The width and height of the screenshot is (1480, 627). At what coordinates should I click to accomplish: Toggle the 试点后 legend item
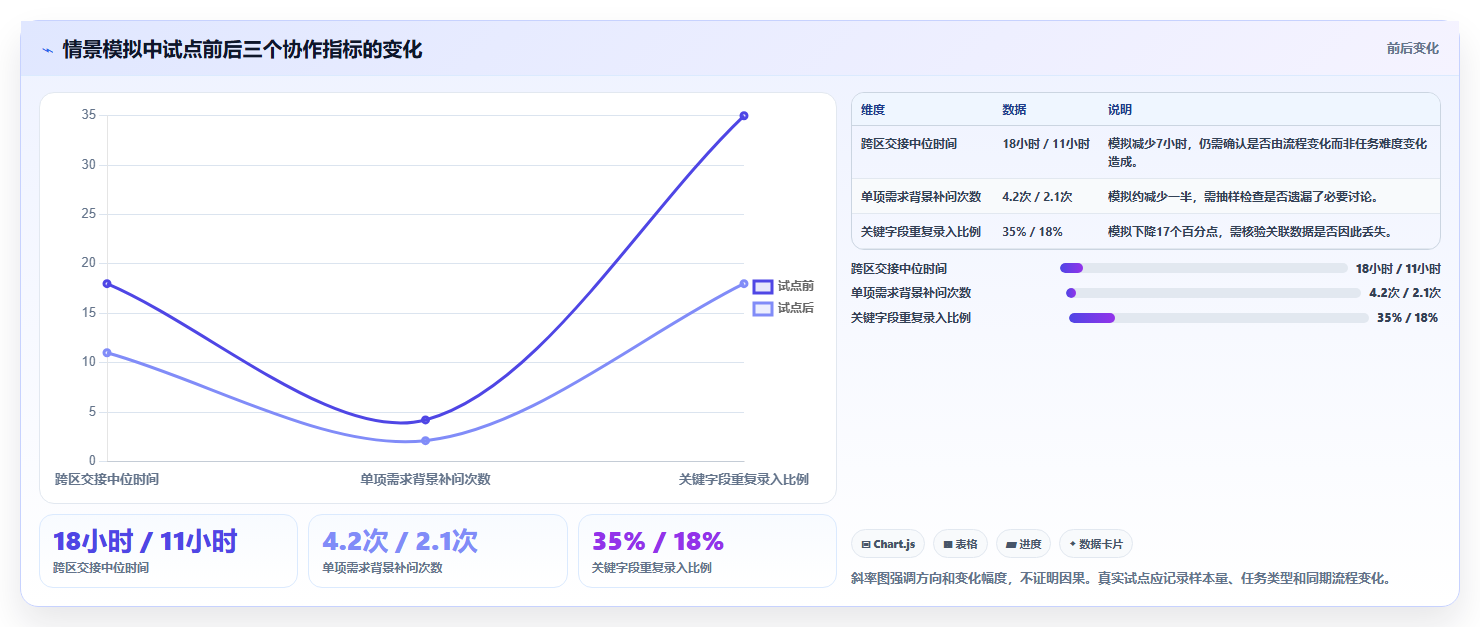point(783,308)
